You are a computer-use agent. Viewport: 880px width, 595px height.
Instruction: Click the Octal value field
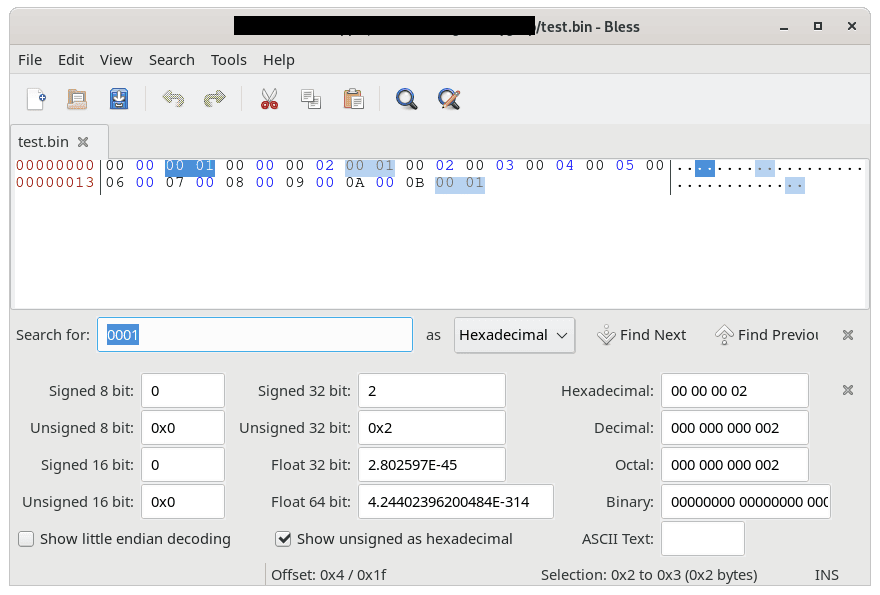point(735,465)
